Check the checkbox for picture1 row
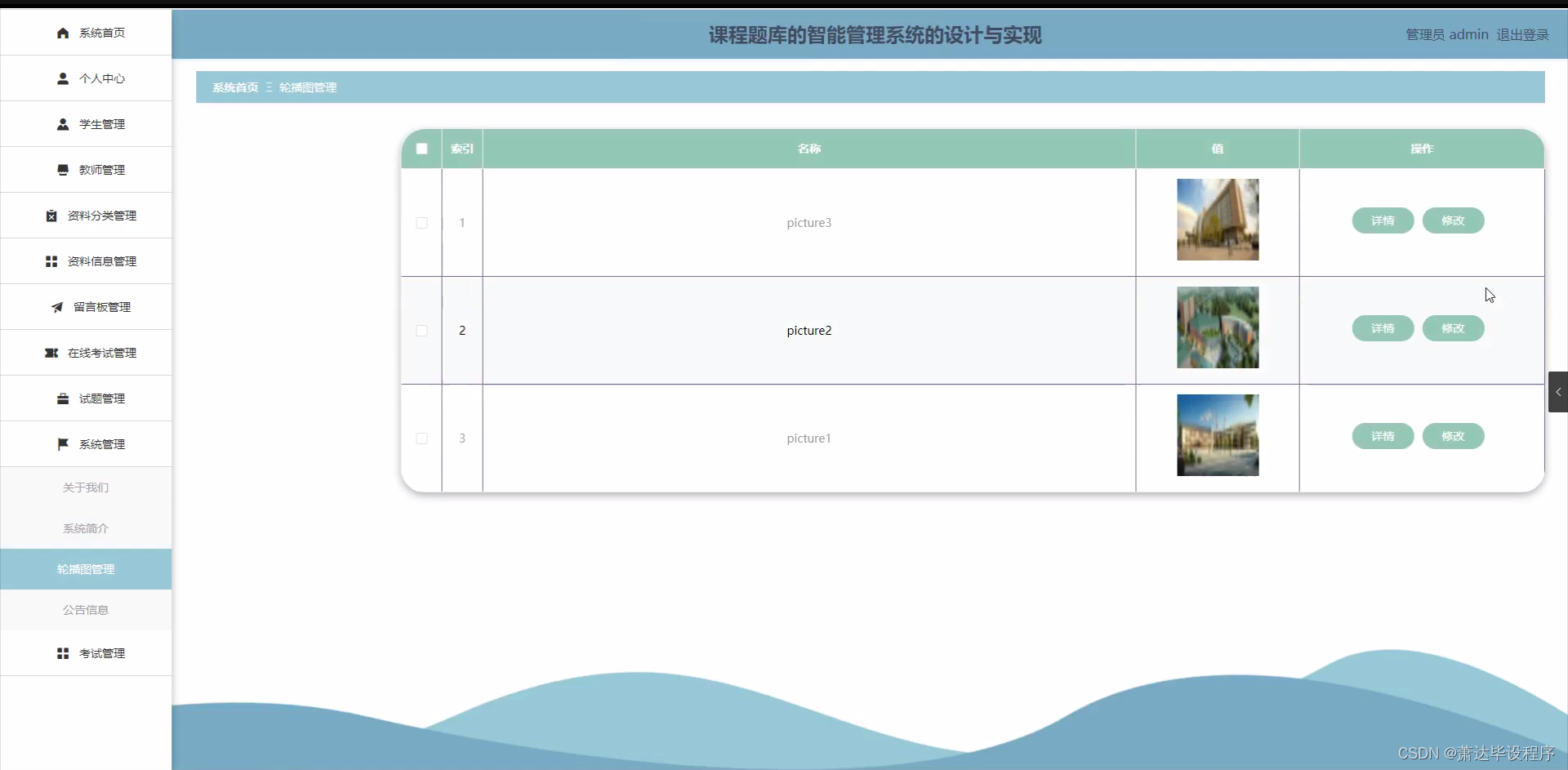The height and width of the screenshot is (770, 1568). [421, 438]
